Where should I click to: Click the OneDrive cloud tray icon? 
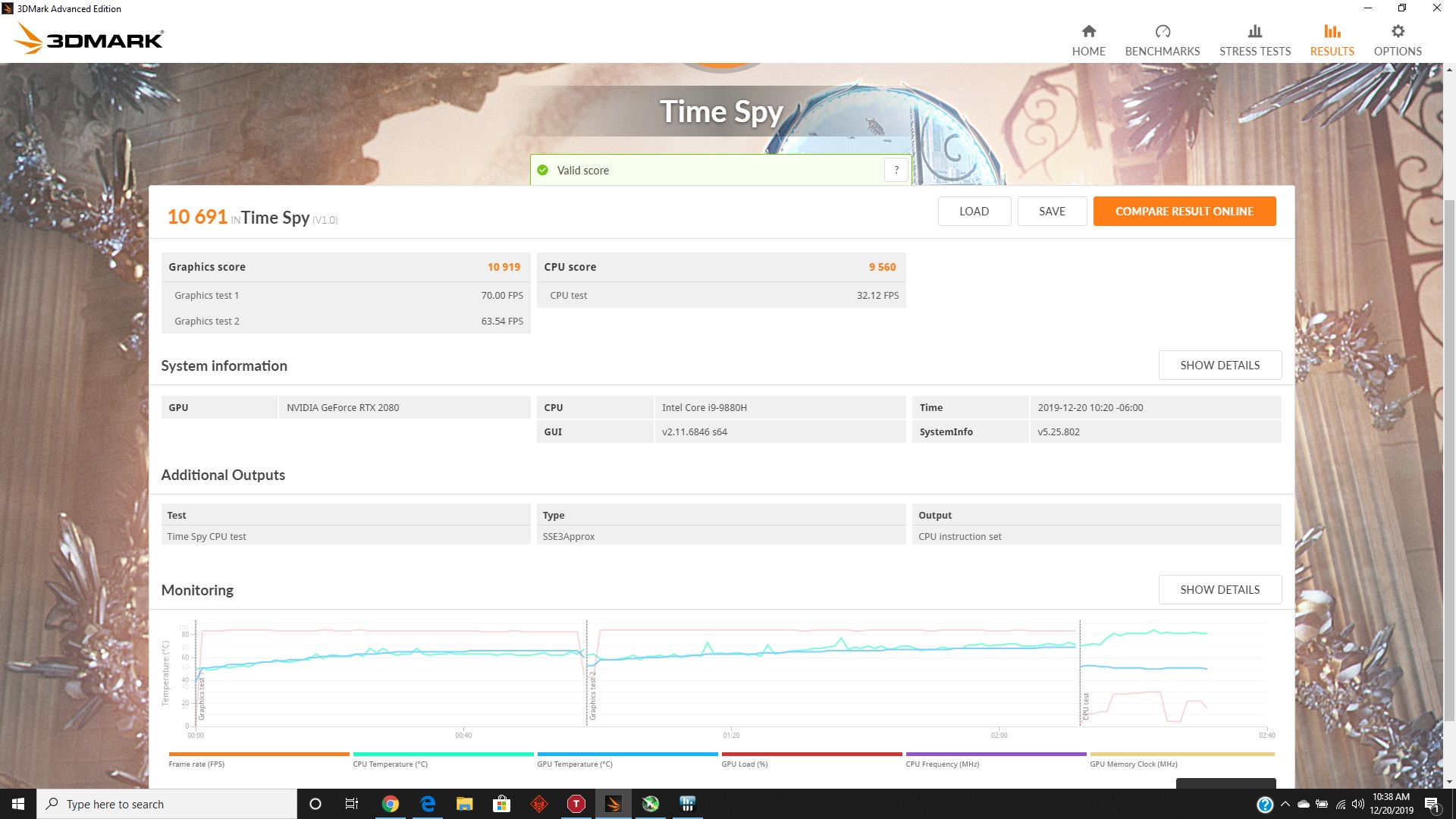click(1304, 804)
